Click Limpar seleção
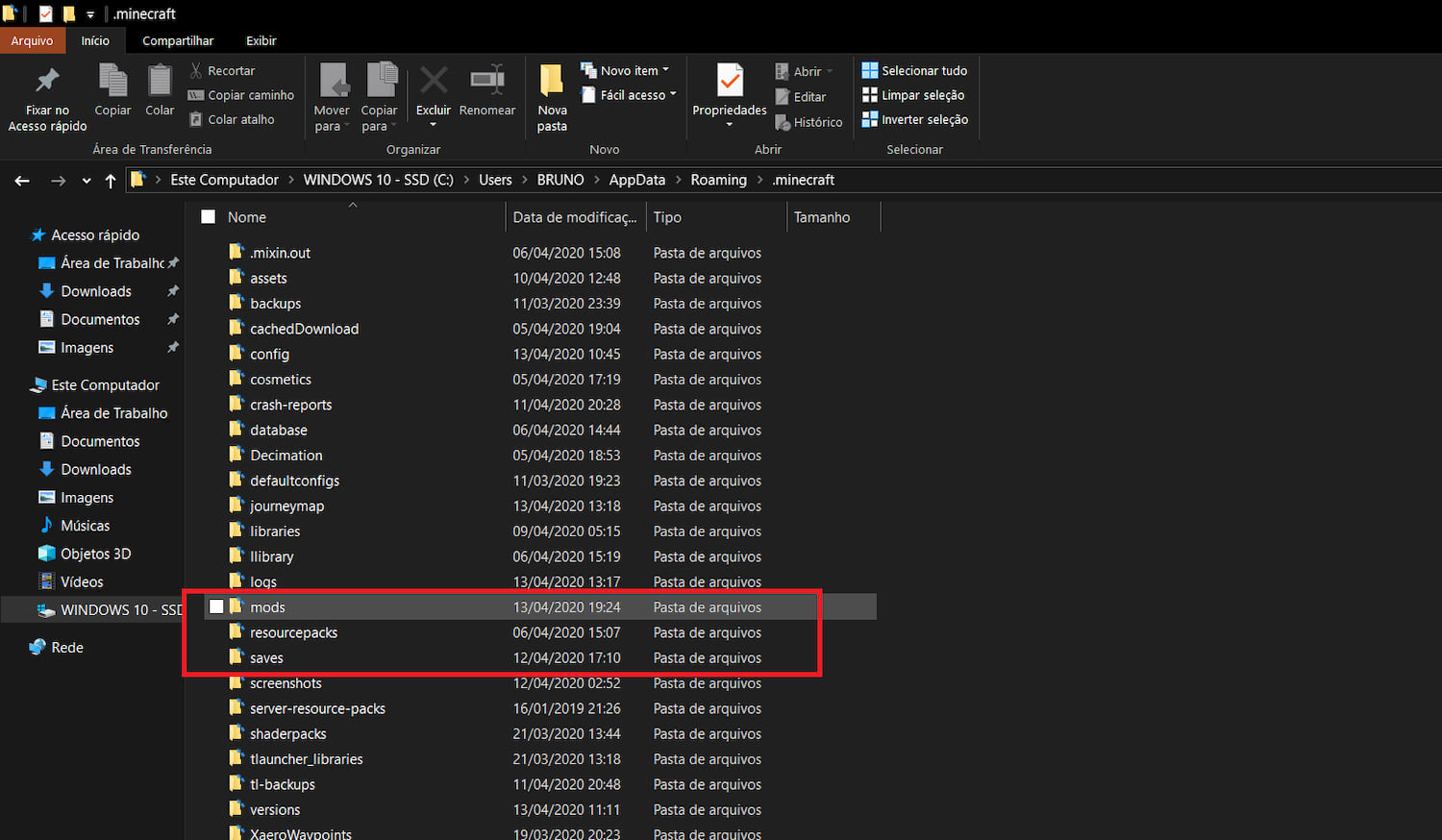The image size is (1442, 840). [912, 95]
